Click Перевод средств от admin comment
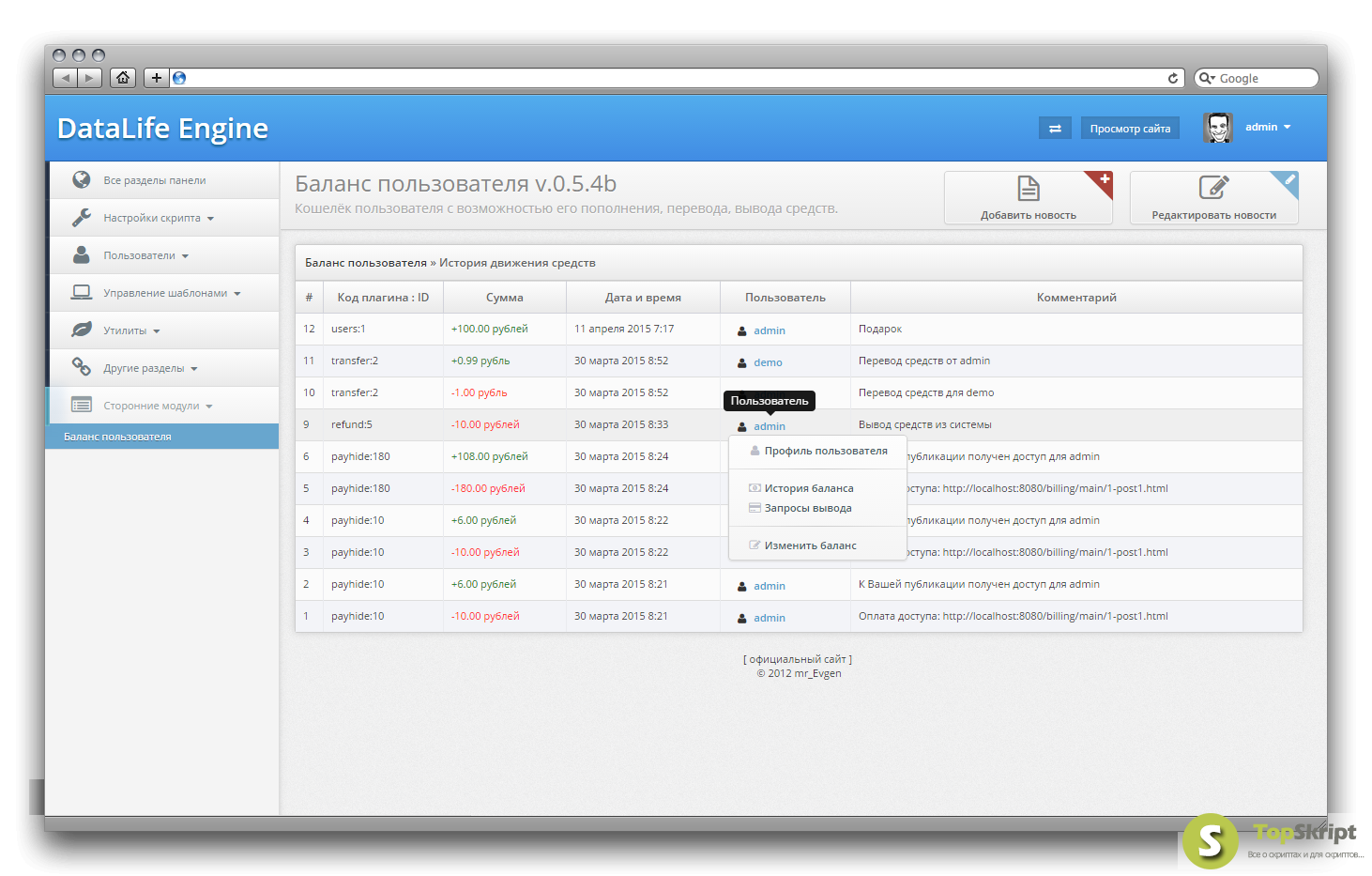 pos(924,361)
